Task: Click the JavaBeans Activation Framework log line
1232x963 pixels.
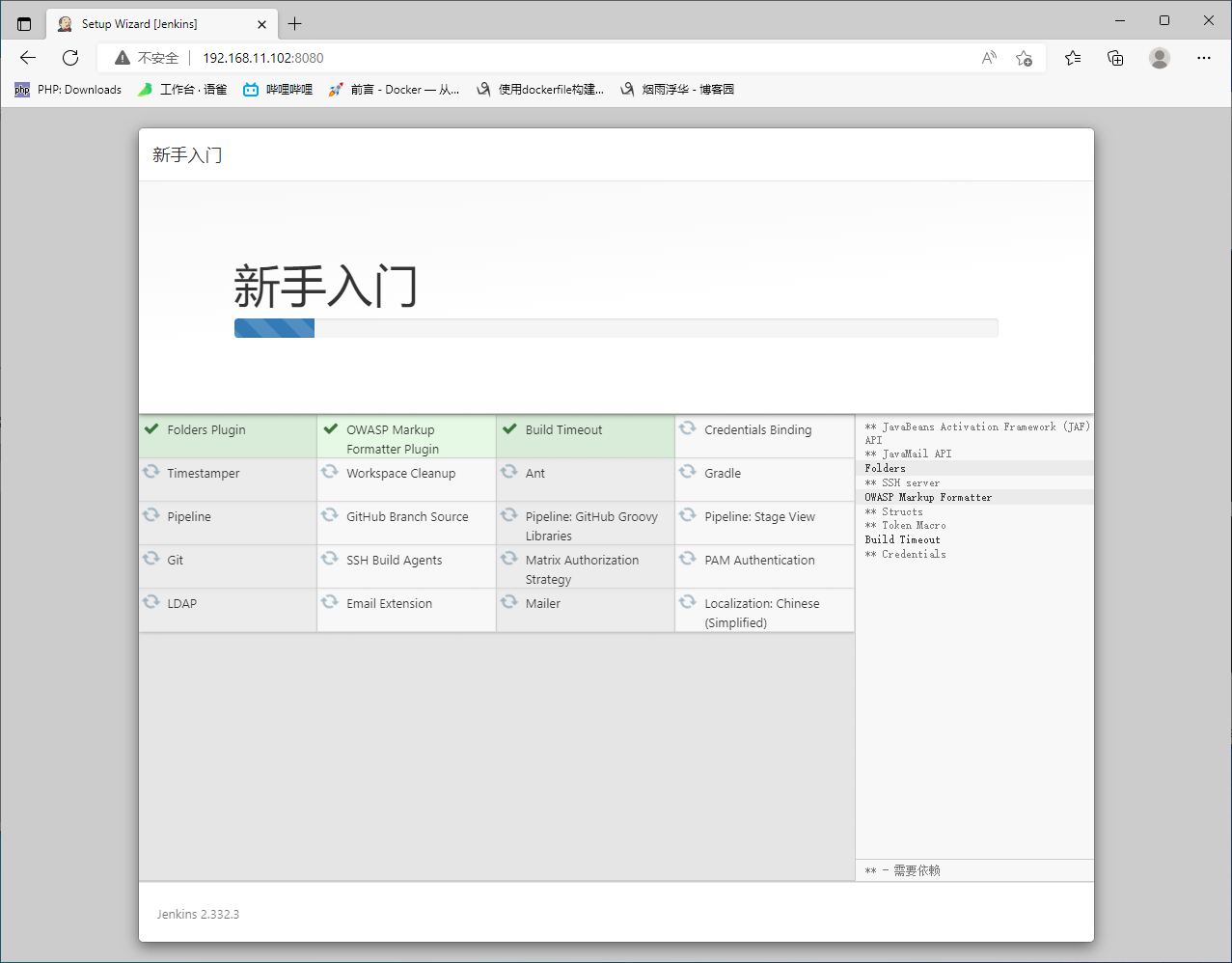Action: pyautogui.click(x=977, y=433)
